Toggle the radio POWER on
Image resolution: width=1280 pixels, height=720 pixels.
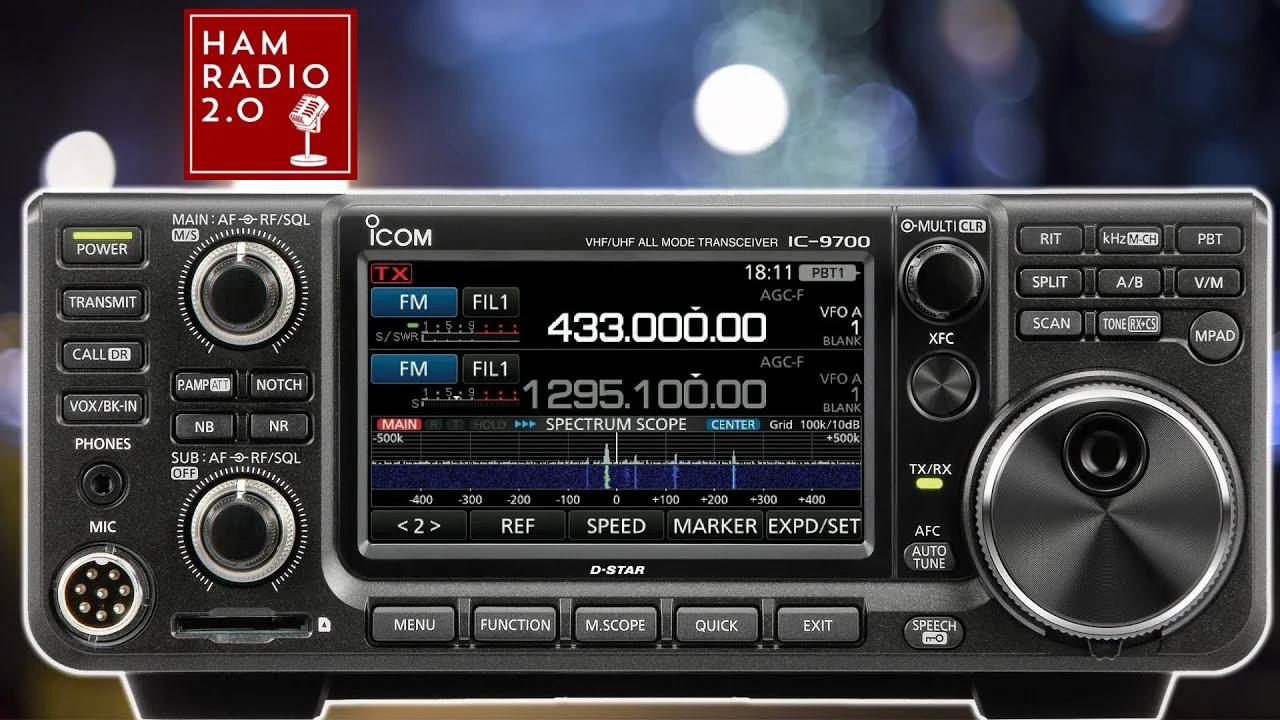tap(101, 249)
